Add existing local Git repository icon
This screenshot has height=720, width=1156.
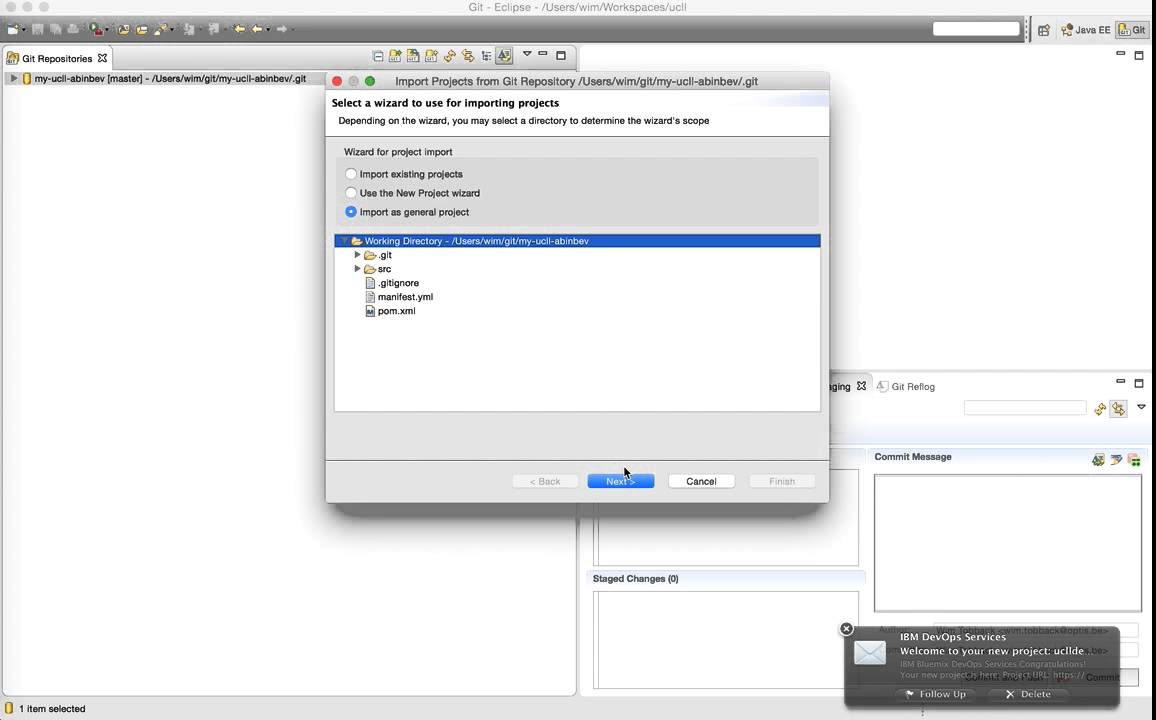[x=395, y=55]
